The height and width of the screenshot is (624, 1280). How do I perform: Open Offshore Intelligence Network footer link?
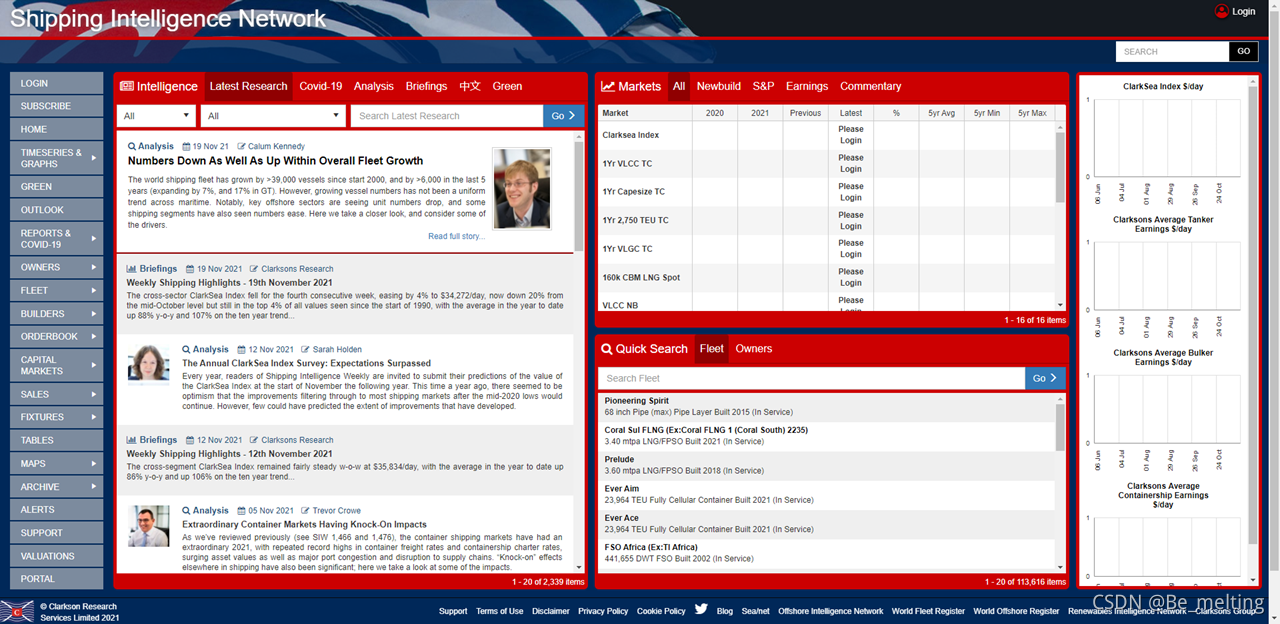click(831, 611)
